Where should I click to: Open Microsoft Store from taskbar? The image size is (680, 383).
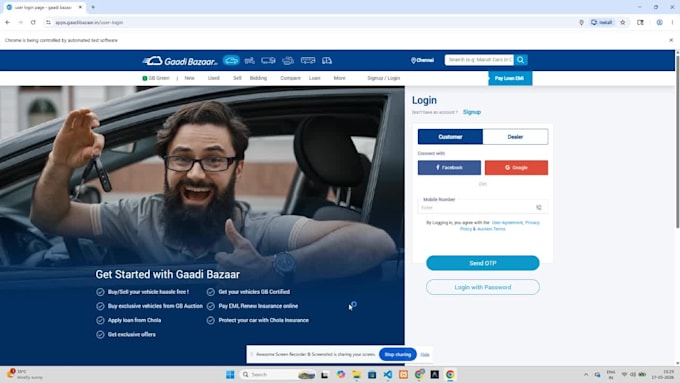pyautogui.click(x=372, y=374)
